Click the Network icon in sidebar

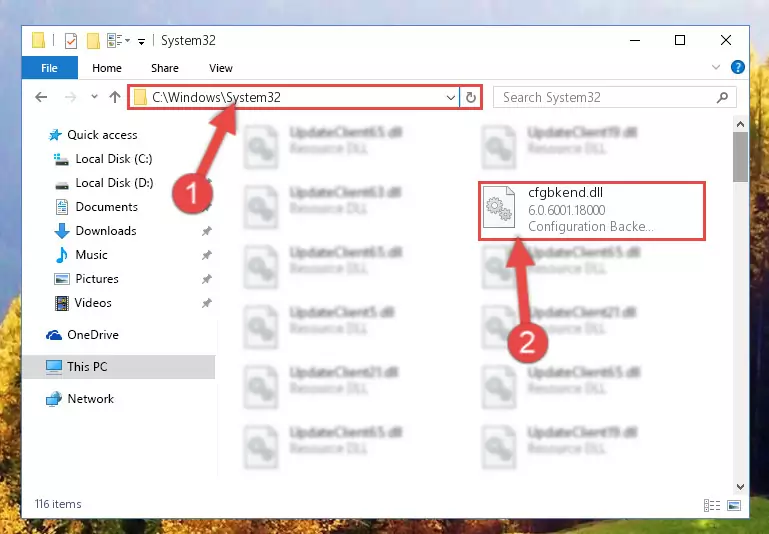point(54,399)
